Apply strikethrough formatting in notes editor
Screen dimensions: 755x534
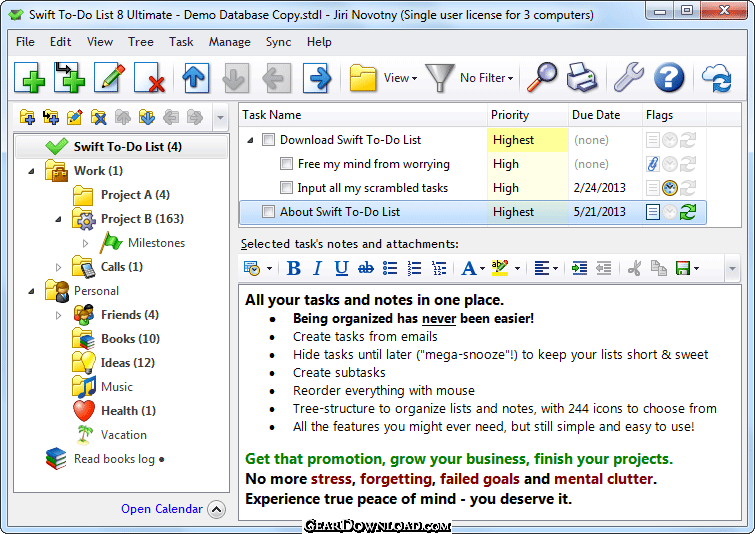366,268
